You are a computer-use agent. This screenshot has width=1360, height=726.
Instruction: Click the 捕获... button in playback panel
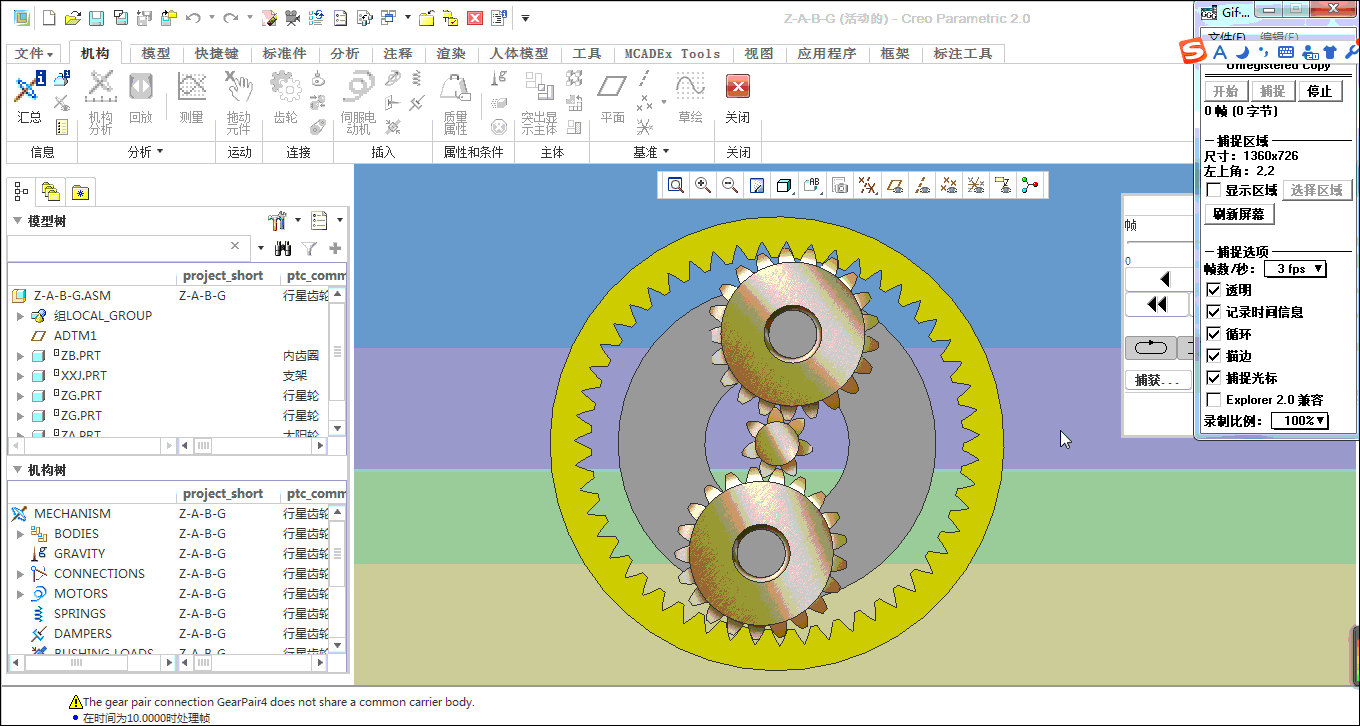coord(1158,380)
